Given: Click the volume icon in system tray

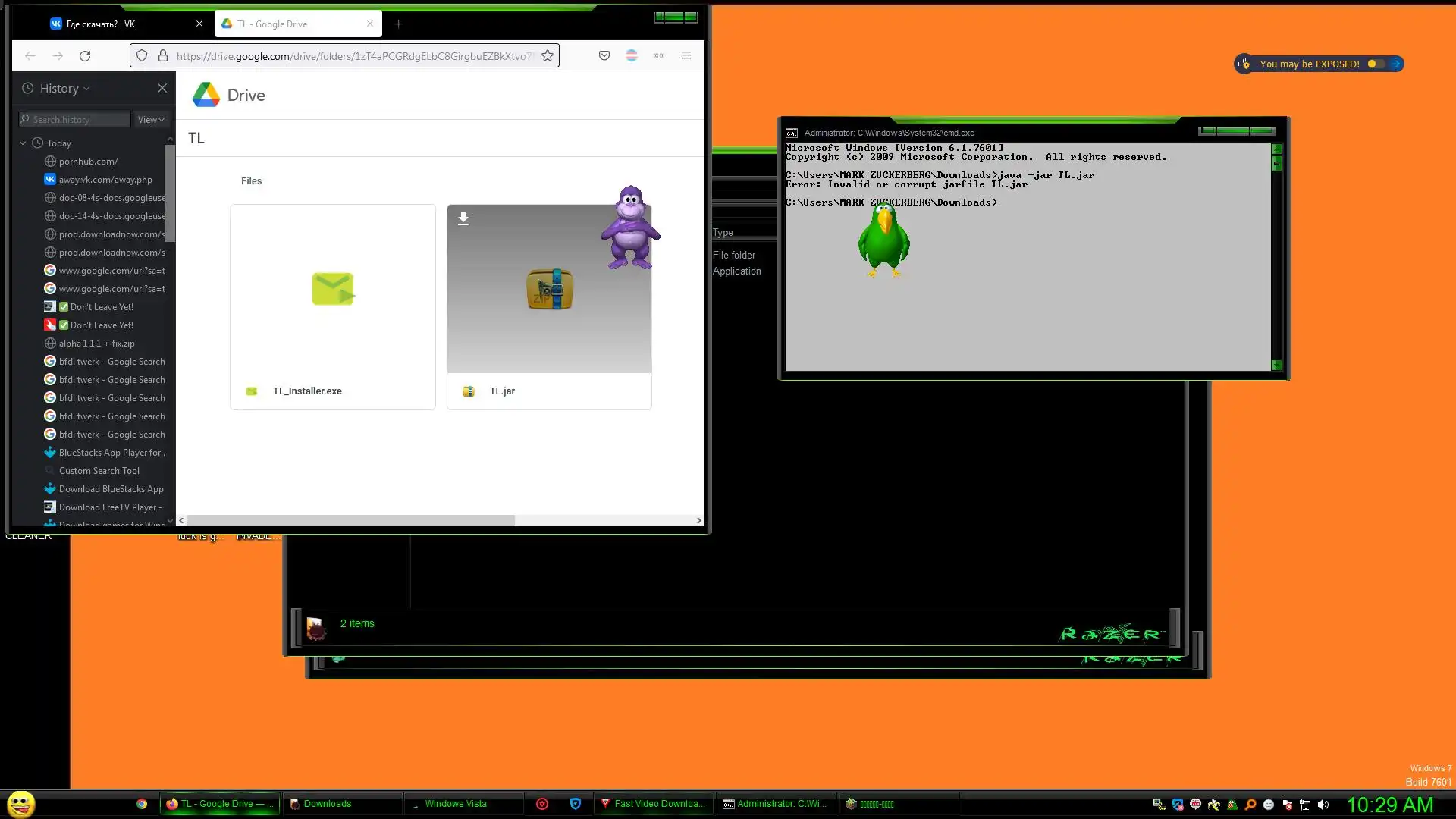Looking at the screenshot, I should (x=1323, y=805).
